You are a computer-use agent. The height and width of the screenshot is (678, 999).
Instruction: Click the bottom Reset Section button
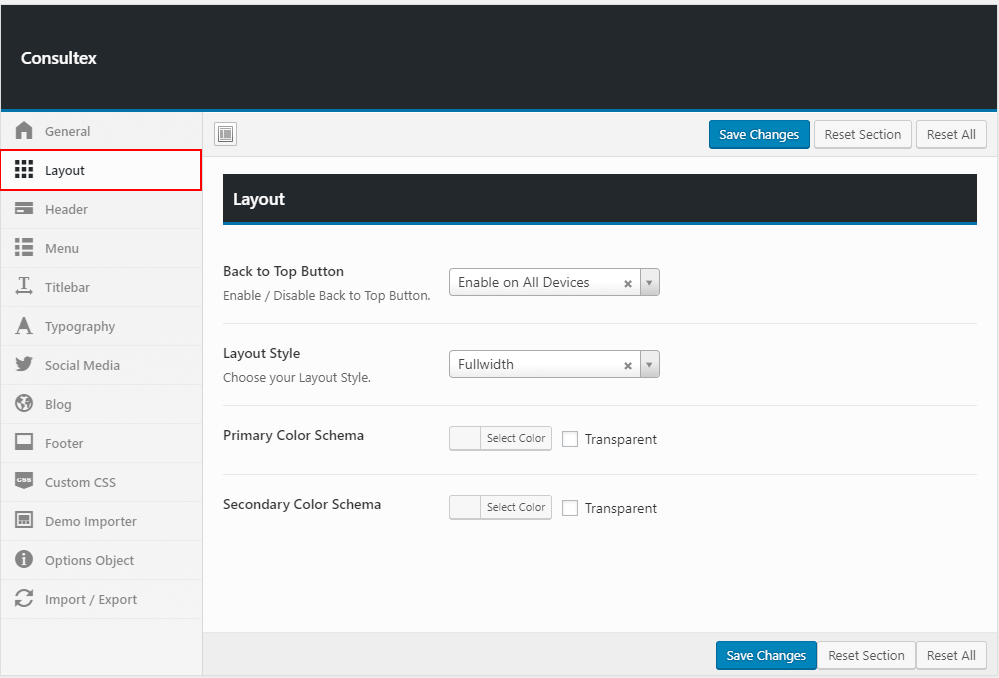point(866,656)
